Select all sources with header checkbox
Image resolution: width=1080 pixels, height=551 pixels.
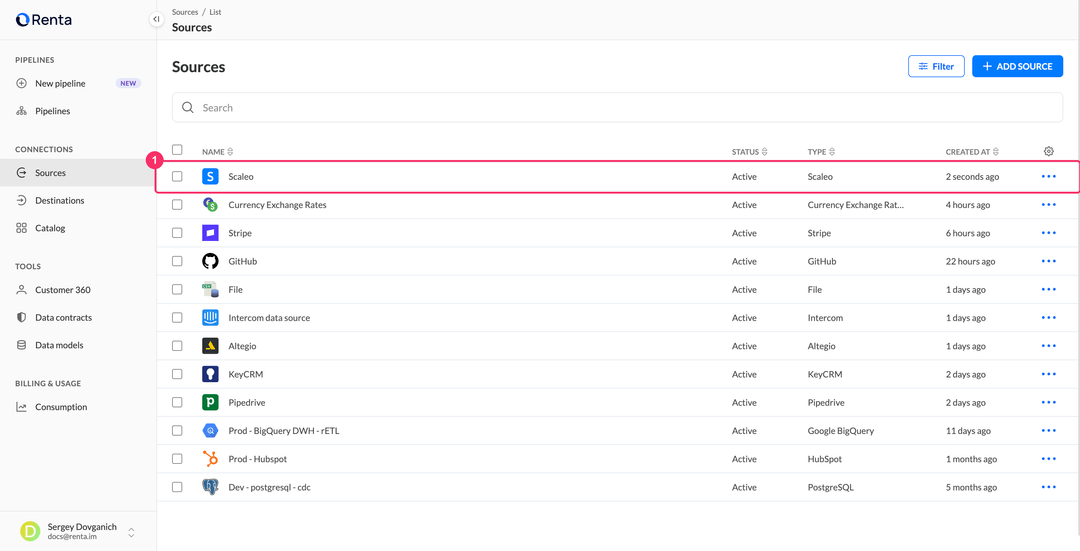click(x=177, y=149)
